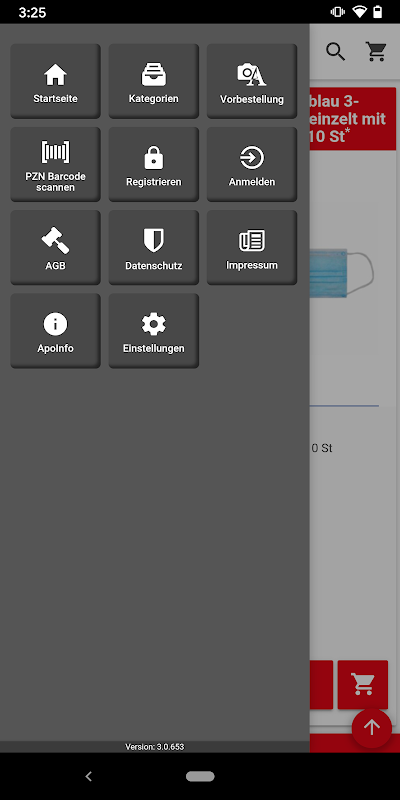
Task: Select the face mask product image
Action: (342, 273)
